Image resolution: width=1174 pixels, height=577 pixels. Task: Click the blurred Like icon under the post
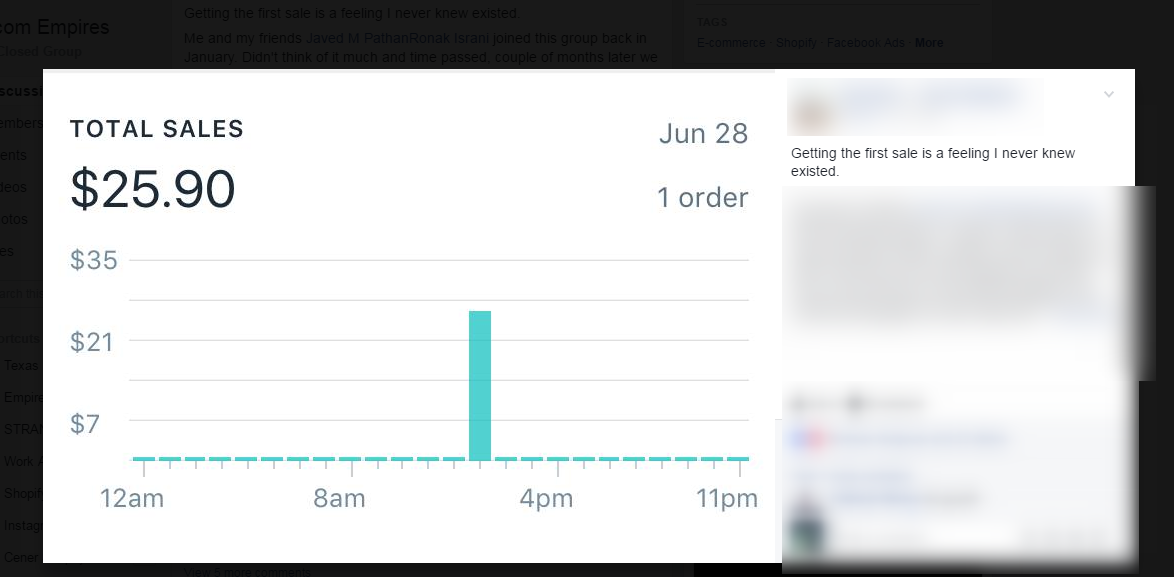tap(799, 404)
